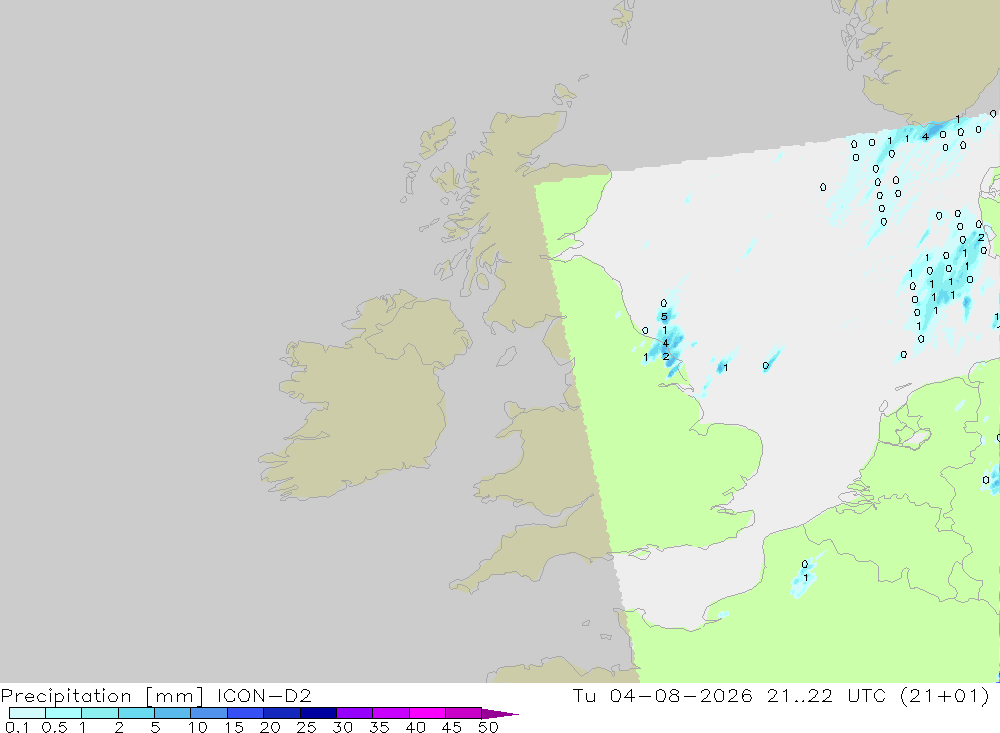Click the 0.5–1 mm legend swatch
Image resolution: width=1000 pixels, height=733 pixels.
click(x=64, y=713)
